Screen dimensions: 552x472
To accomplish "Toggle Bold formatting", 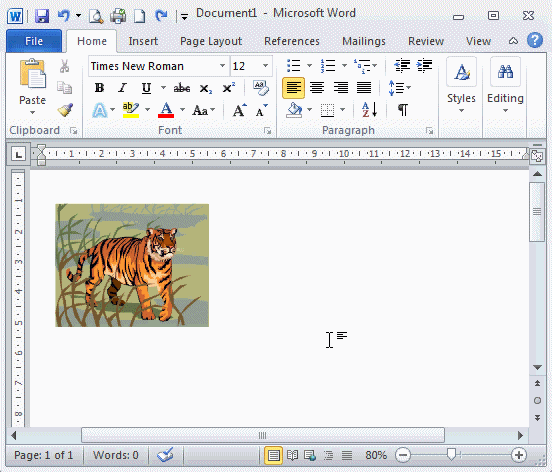I will pos(99,88).
